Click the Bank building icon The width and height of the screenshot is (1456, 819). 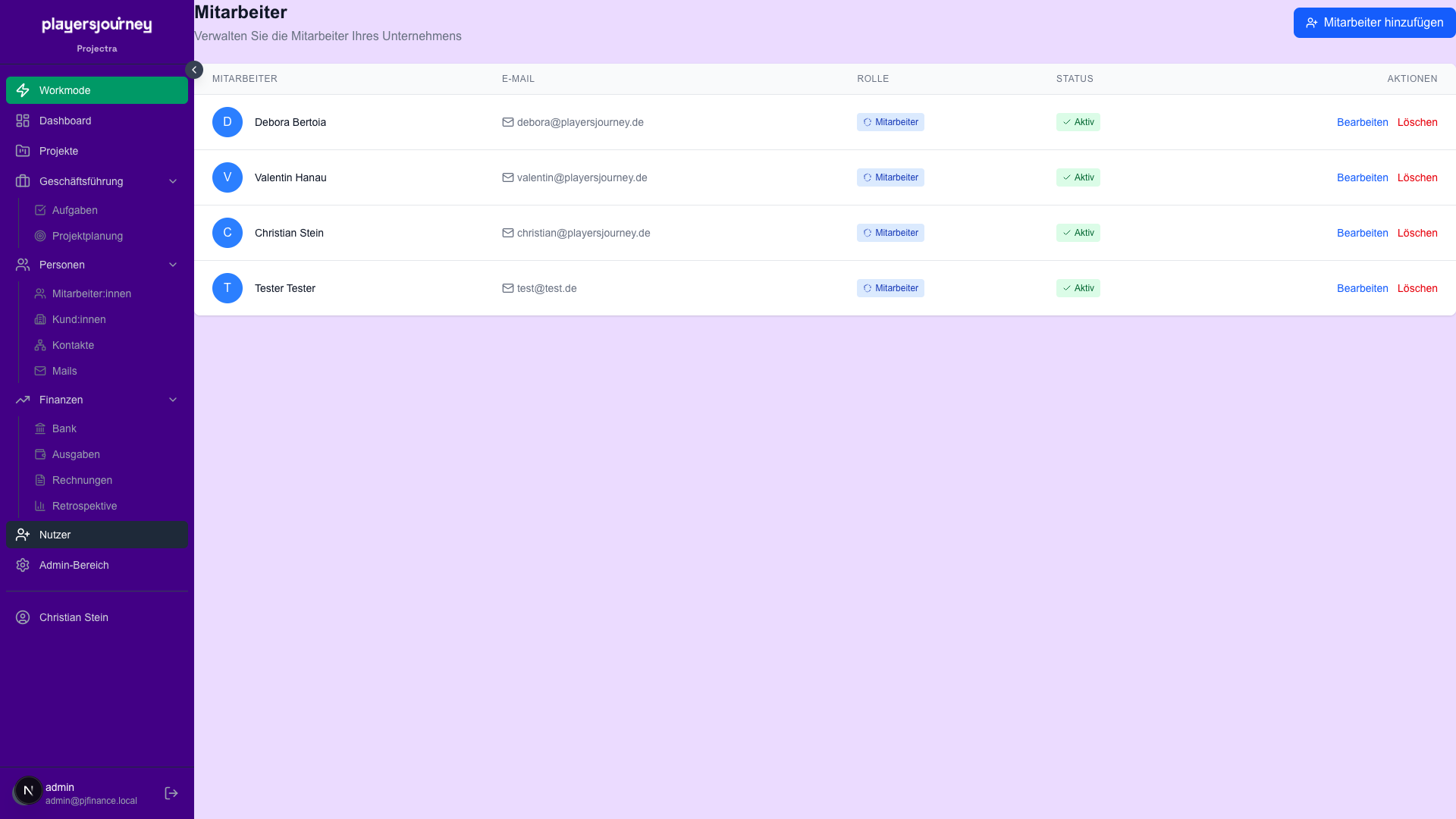click(40, 428)
